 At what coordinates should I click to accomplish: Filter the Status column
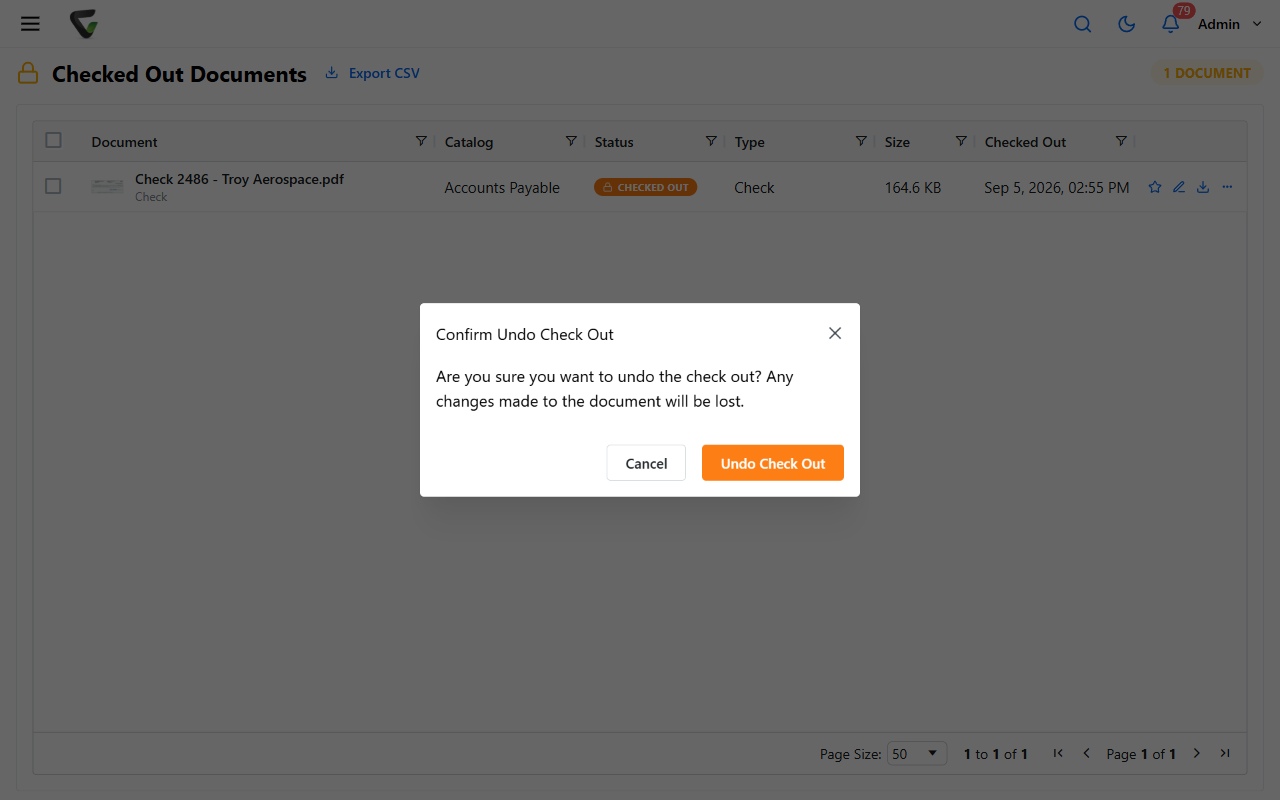(711, 141)
